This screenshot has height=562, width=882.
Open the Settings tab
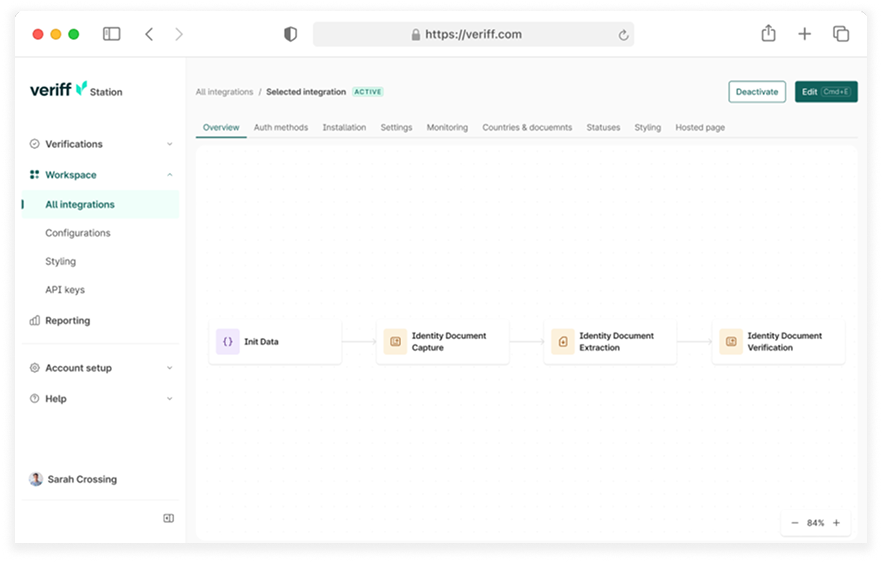coord(396,127)
